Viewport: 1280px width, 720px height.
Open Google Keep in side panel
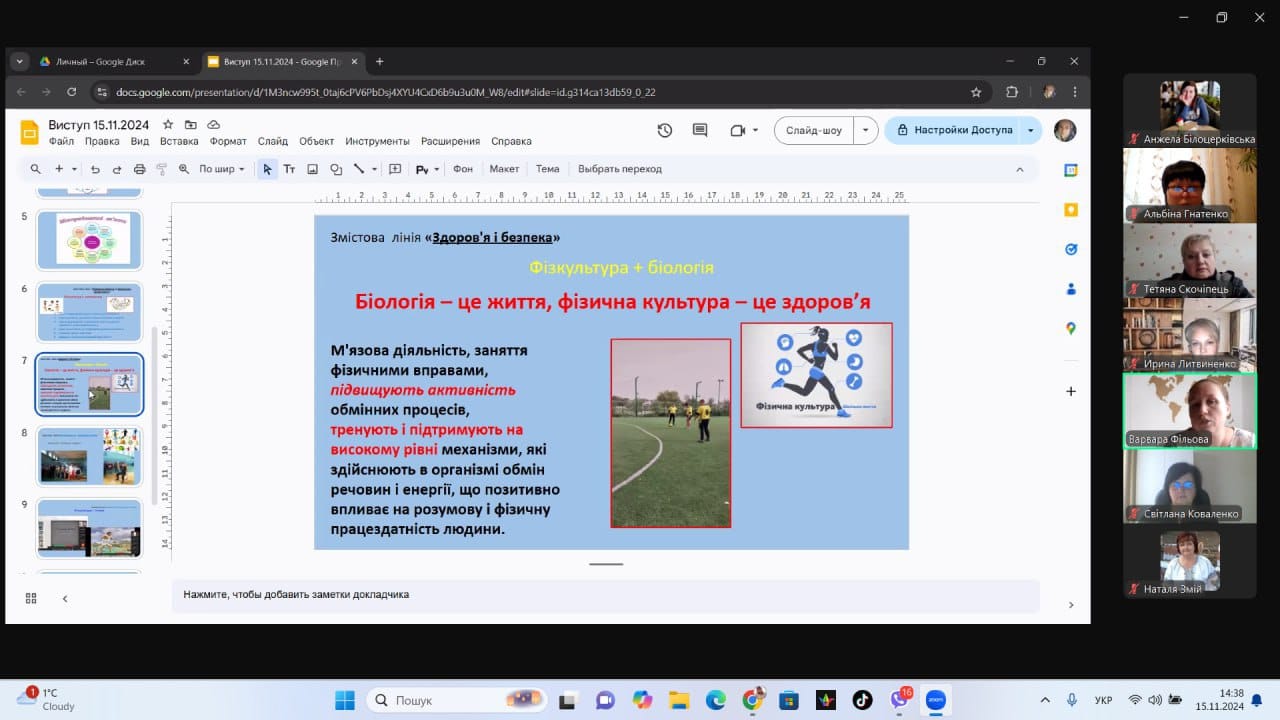[1071, 210]
